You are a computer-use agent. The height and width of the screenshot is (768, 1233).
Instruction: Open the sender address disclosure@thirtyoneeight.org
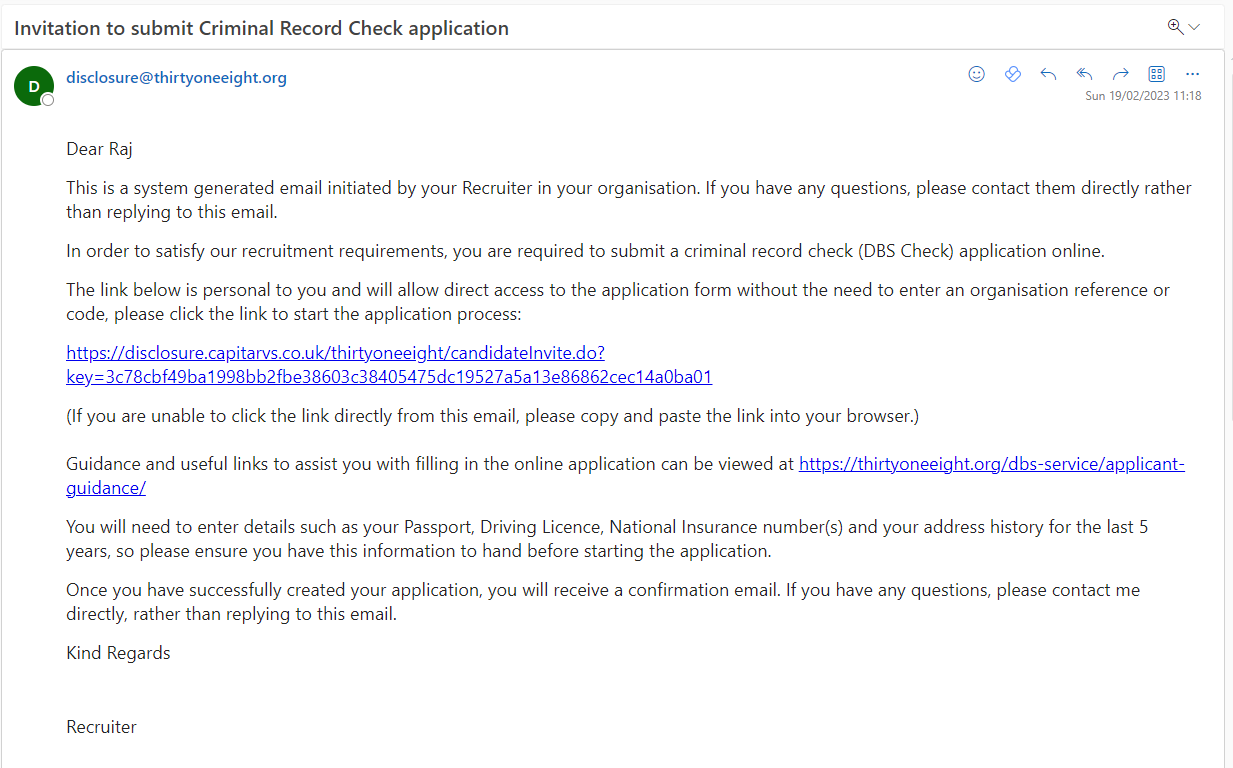(x=176, y=78)
